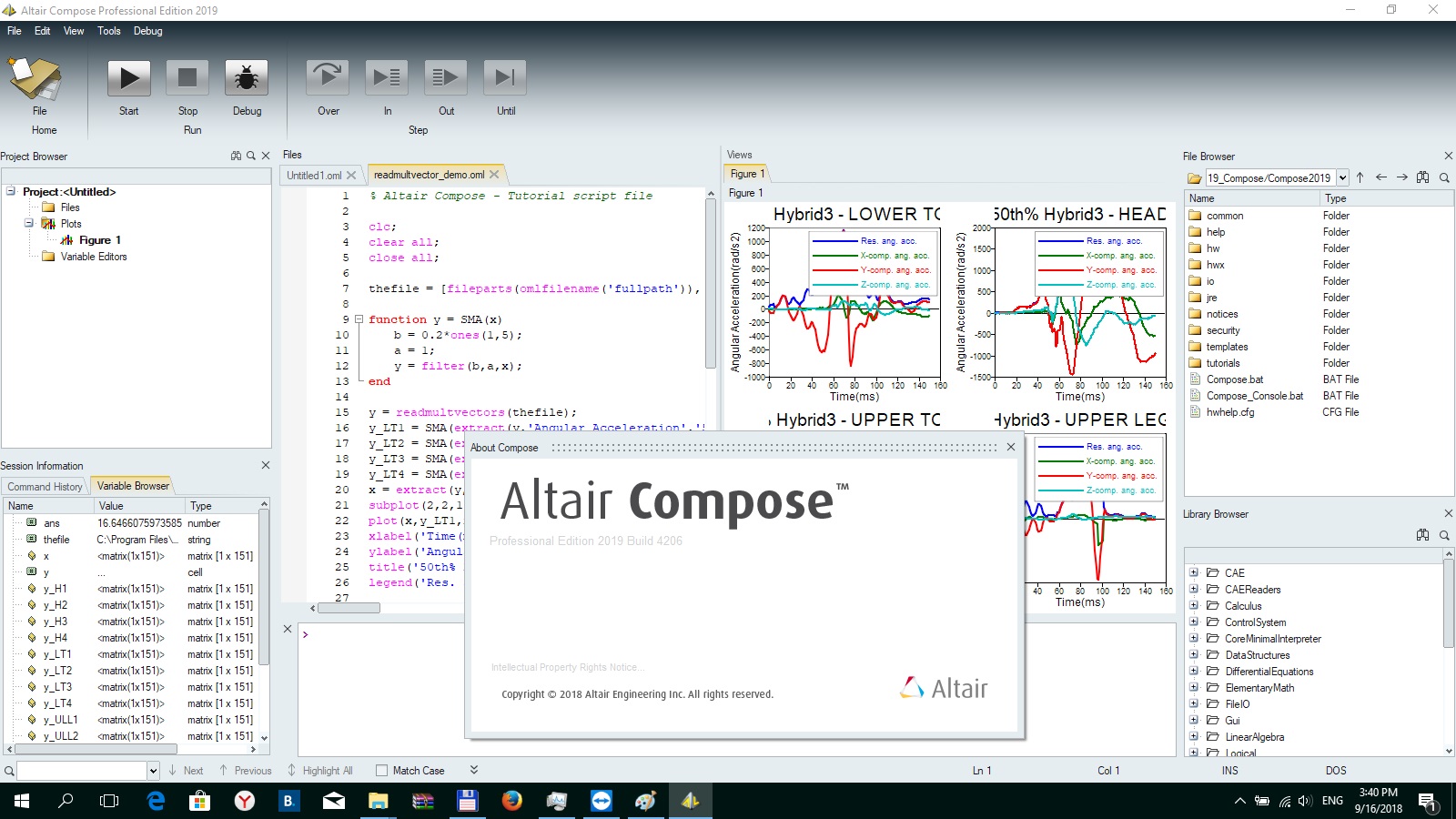
Task: Click the Previous find button
Action: (246, 770)
